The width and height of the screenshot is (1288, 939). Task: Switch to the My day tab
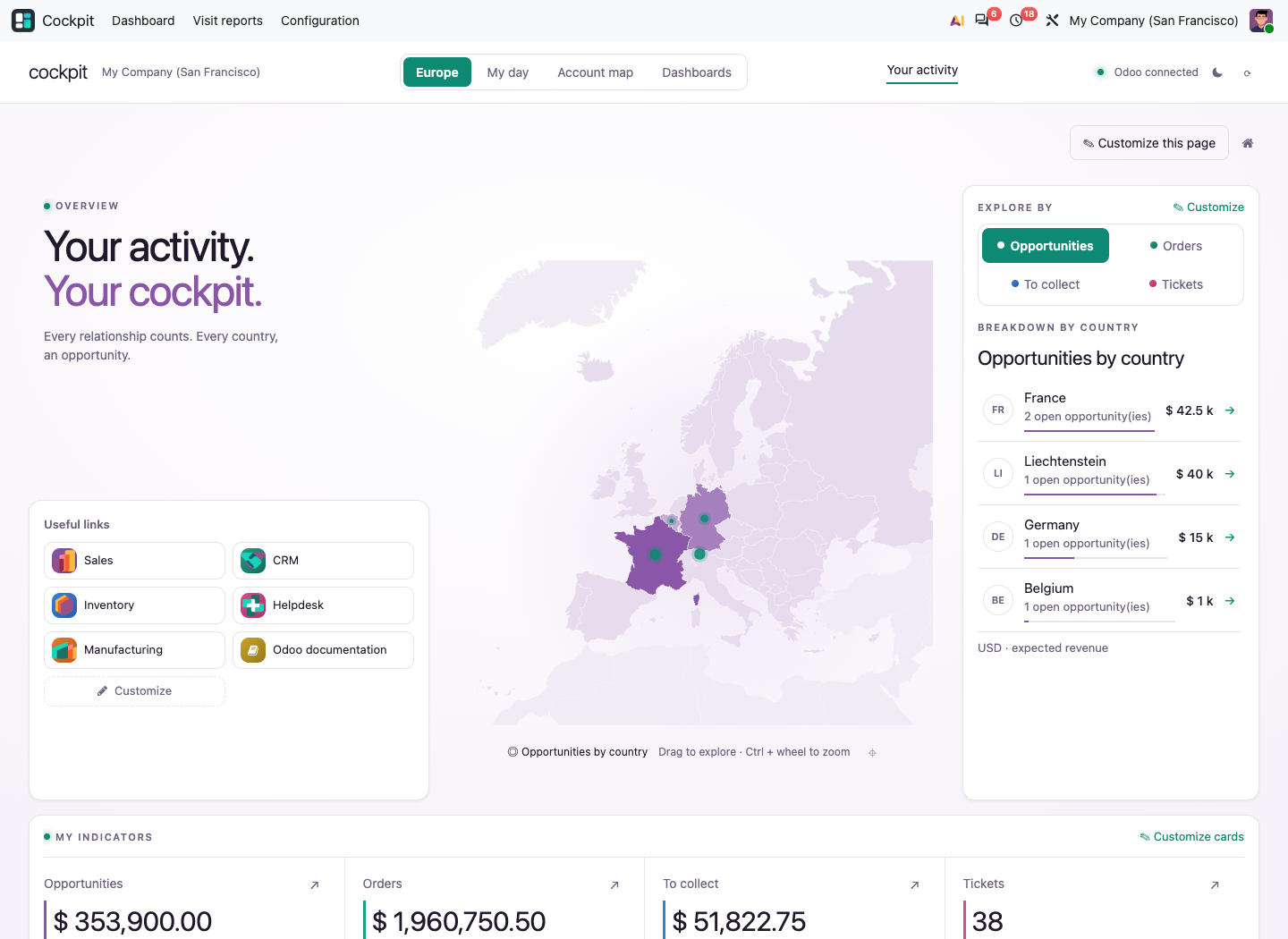point(508,72)
